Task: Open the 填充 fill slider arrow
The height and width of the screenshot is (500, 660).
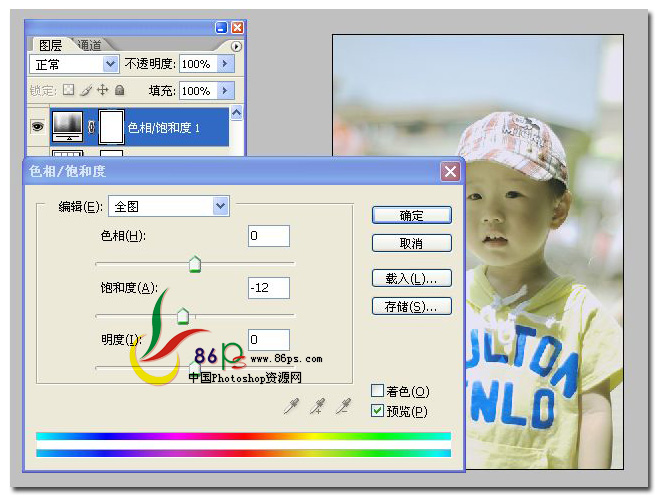Action: click(225, 90)
